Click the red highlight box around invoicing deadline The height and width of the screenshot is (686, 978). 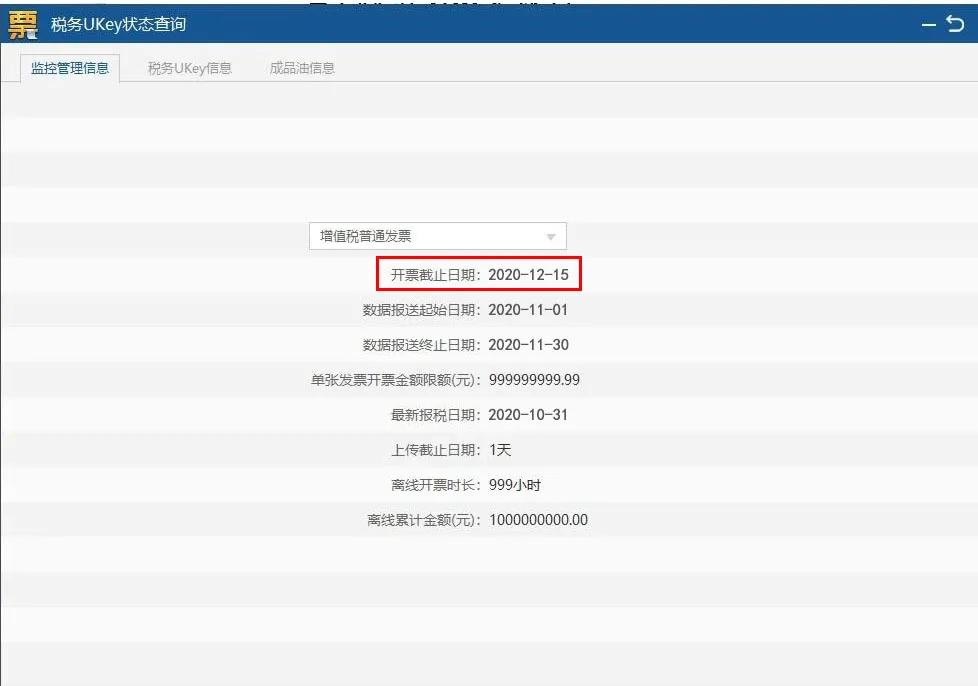(x=480, y=273)
